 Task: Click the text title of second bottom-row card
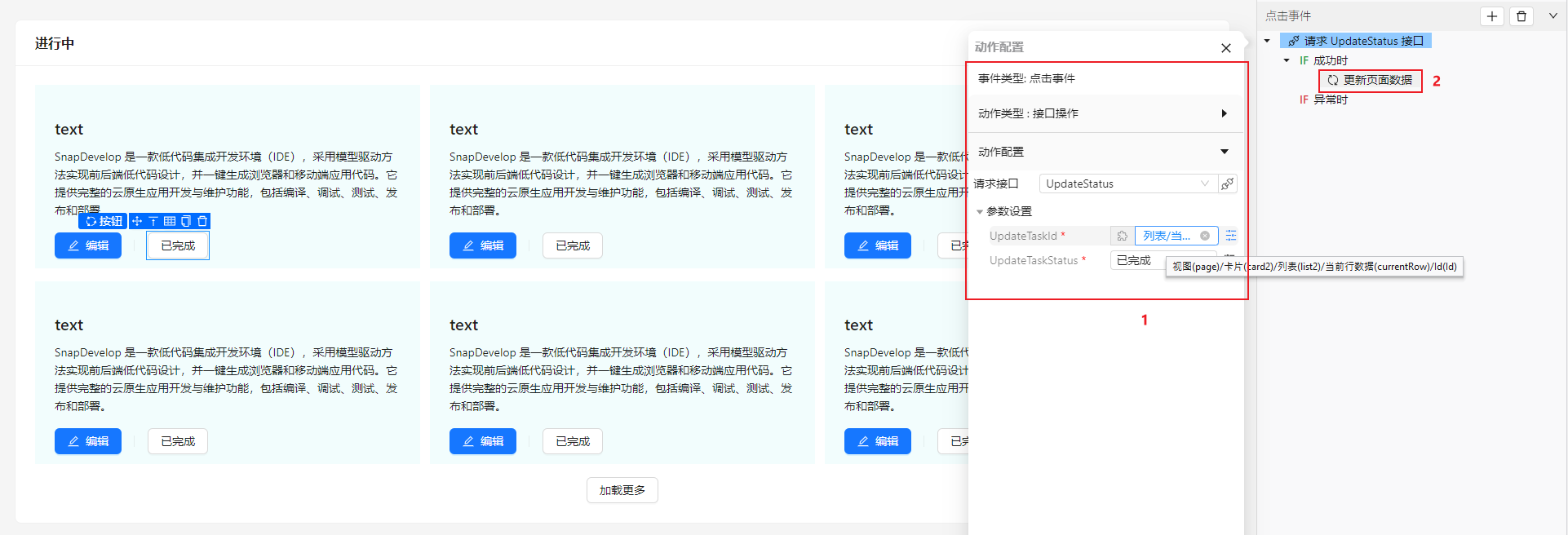[x=464, y=325]
